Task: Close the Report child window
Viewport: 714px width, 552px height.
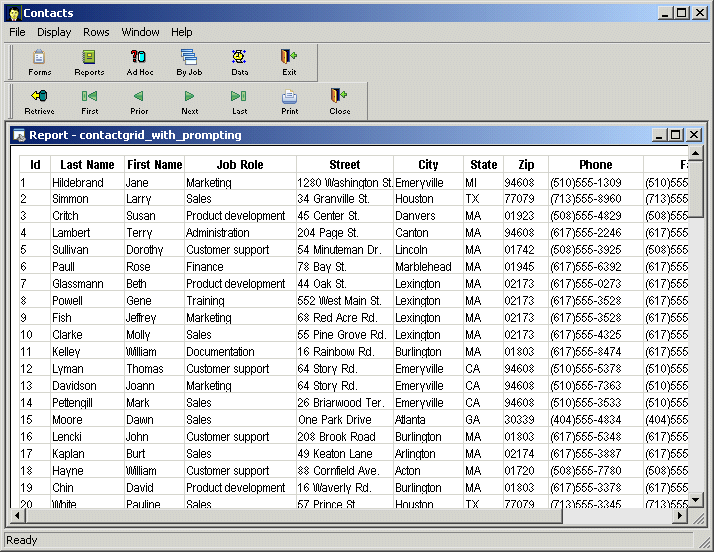Action: pyautogui.click(x=694, y=135)
